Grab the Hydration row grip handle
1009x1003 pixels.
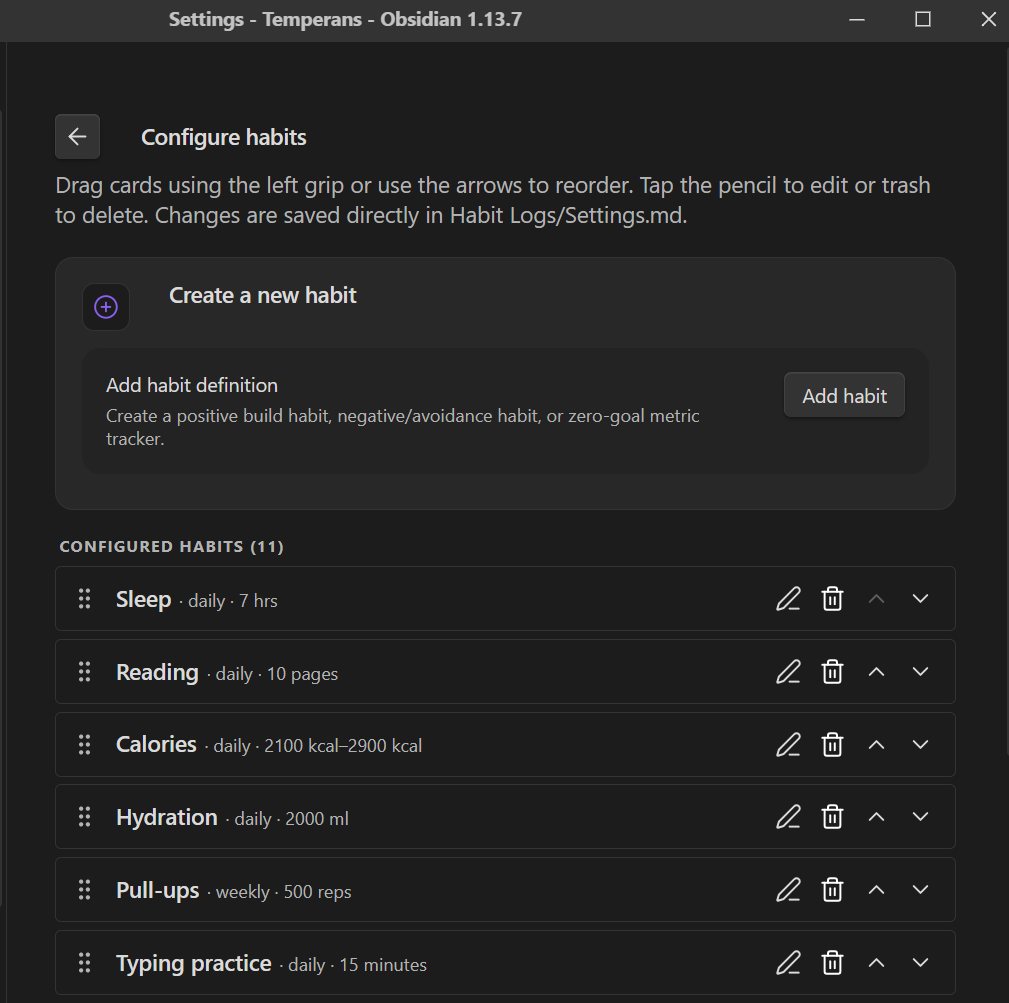pyautogui.click(x=84, y=817)
